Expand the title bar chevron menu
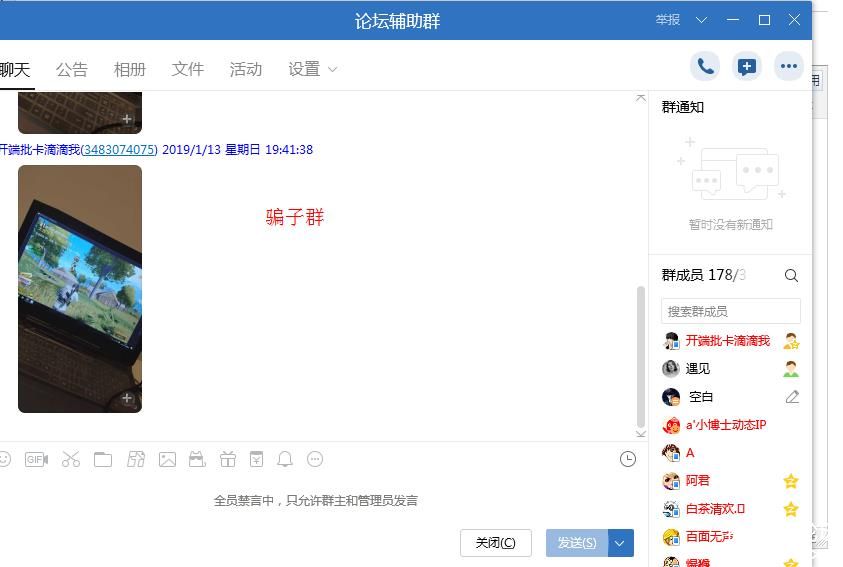 pyautogui.click(x=701, y=20)
